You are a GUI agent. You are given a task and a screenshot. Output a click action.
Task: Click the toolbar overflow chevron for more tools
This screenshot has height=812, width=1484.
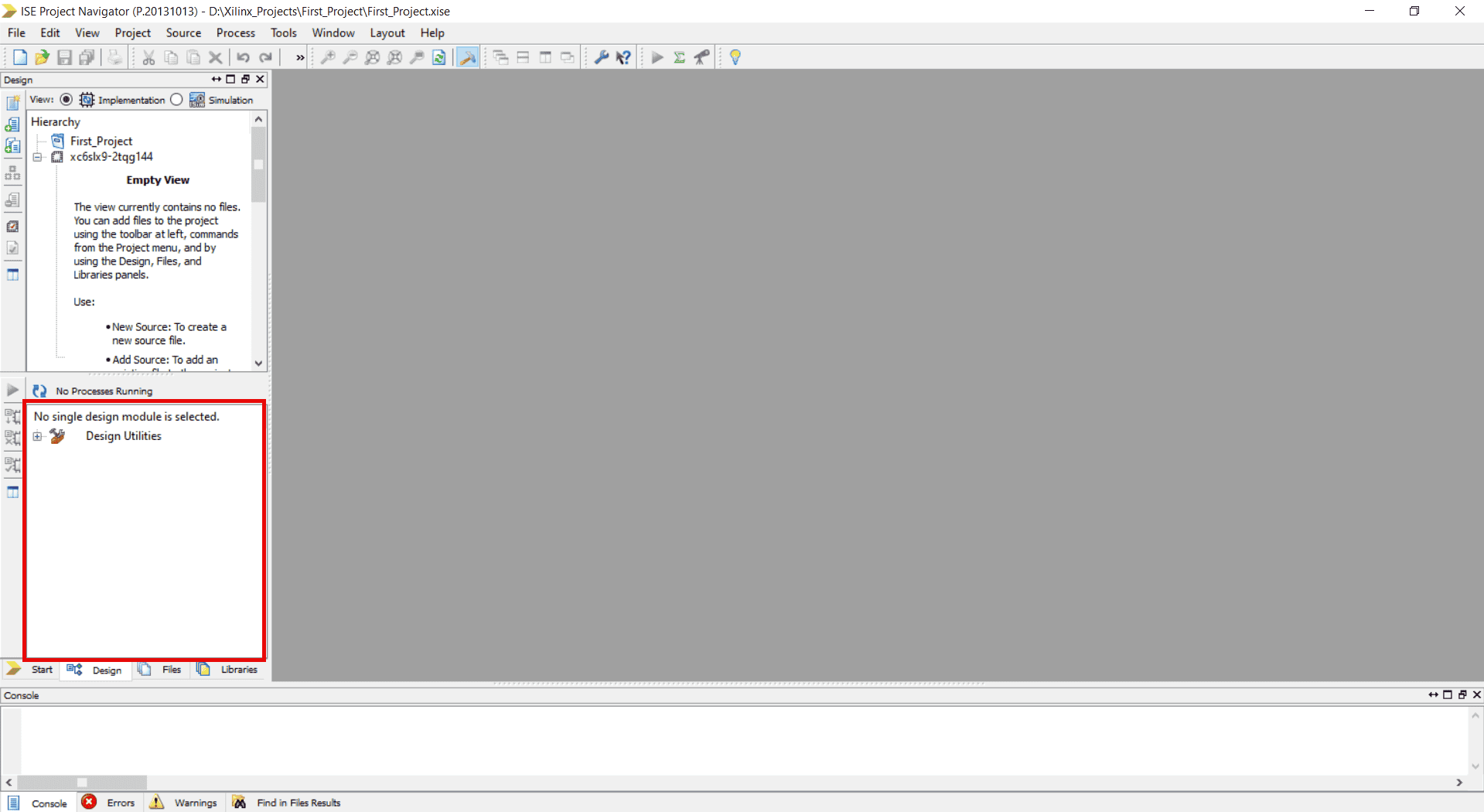tap(299, 57)
